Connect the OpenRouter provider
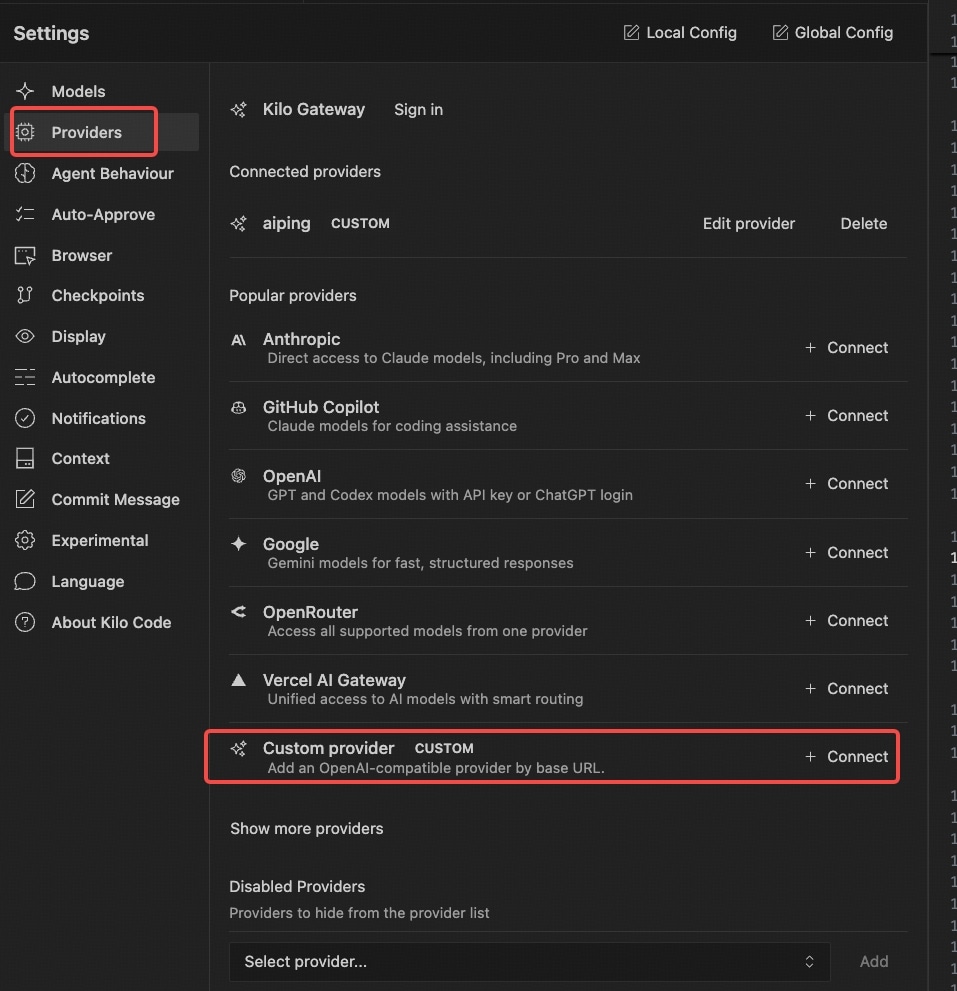This screenshot has height=991, width=957. [846, 621]
